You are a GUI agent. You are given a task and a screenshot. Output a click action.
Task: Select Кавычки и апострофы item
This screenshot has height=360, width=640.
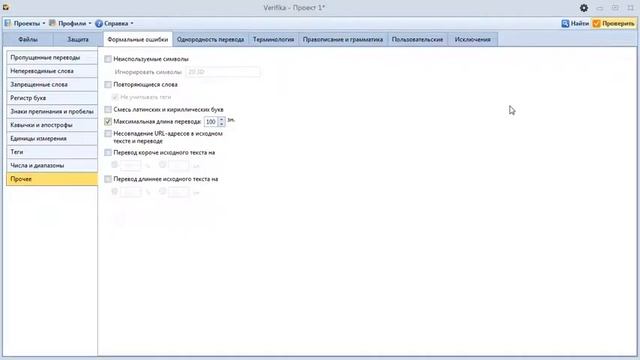52,125
